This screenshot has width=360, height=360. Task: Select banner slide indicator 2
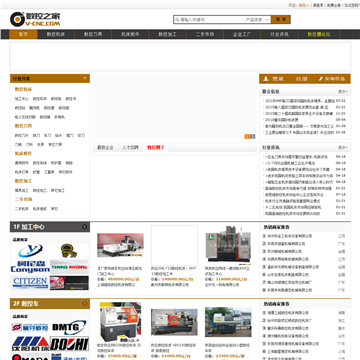point(252,136)
